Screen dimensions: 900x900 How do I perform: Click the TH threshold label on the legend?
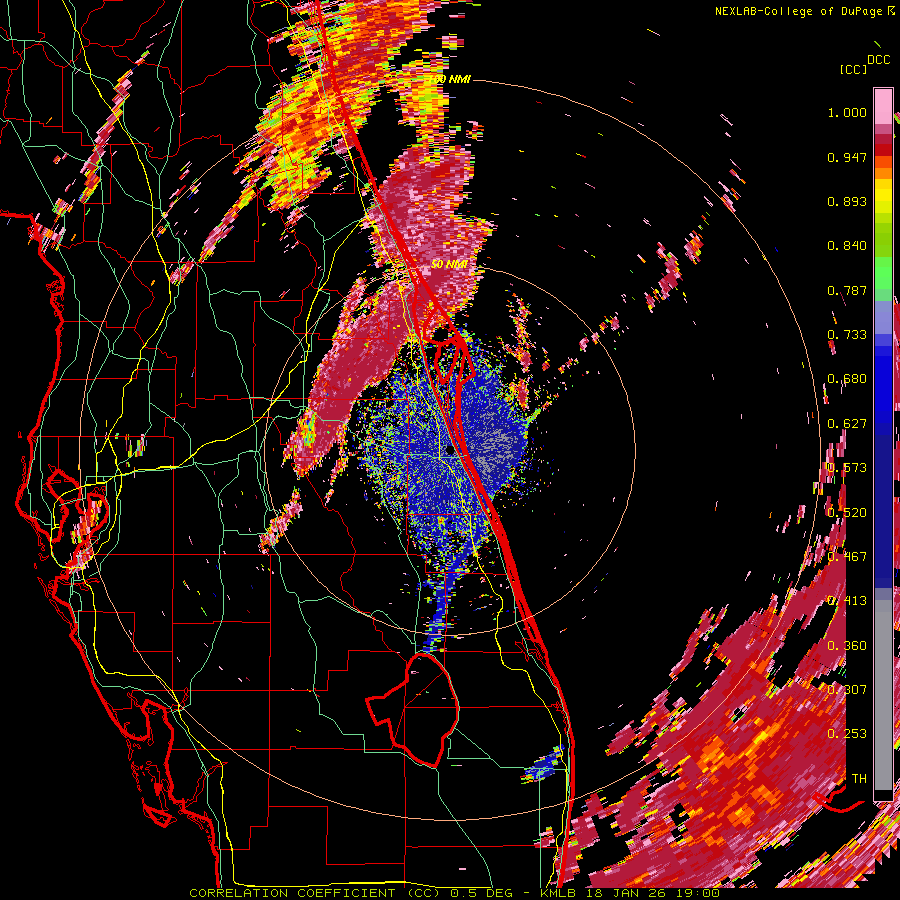(x=859, y=779)
